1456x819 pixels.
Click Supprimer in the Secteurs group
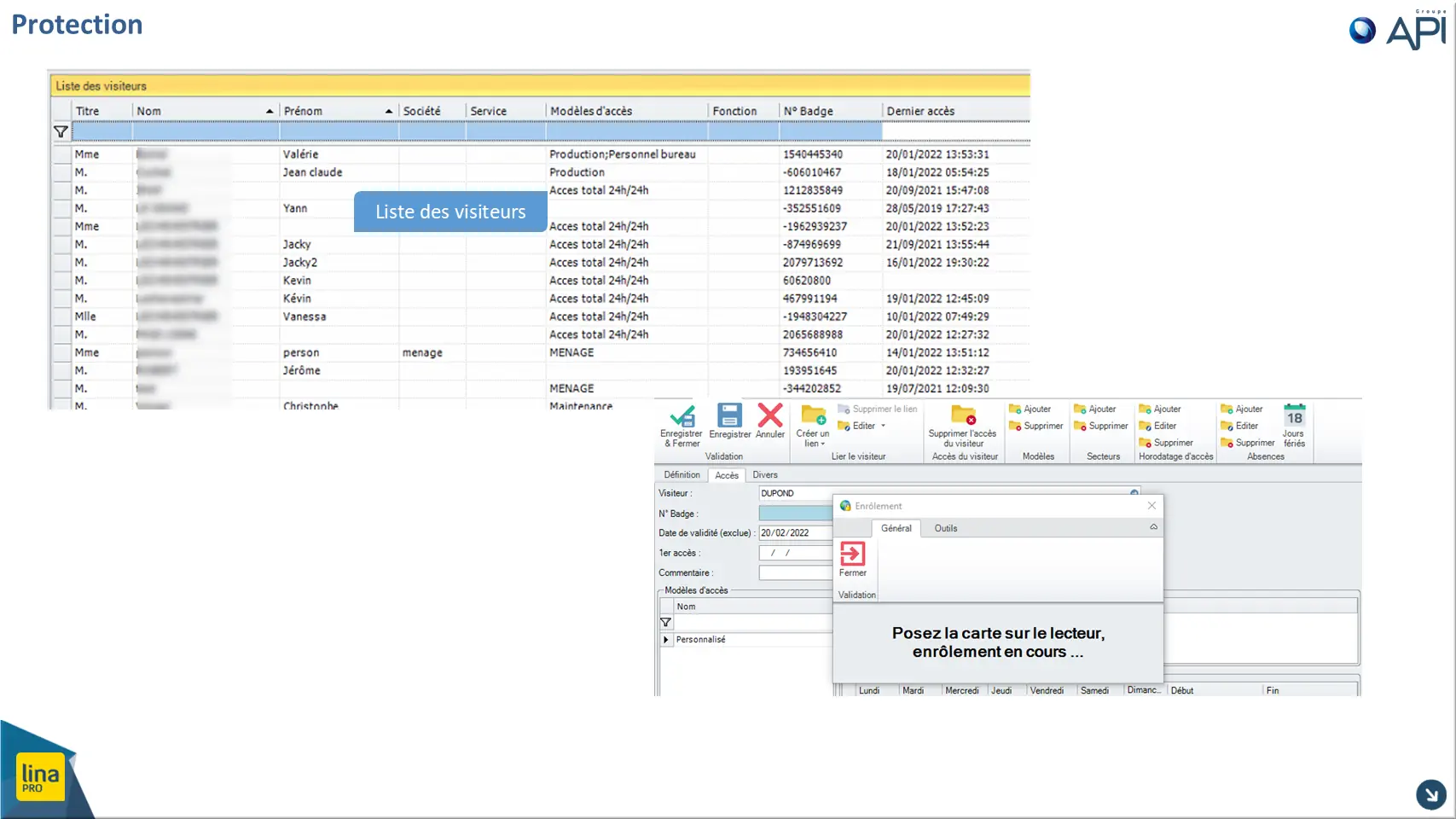pyautogui.click(x=1100, y=426)
